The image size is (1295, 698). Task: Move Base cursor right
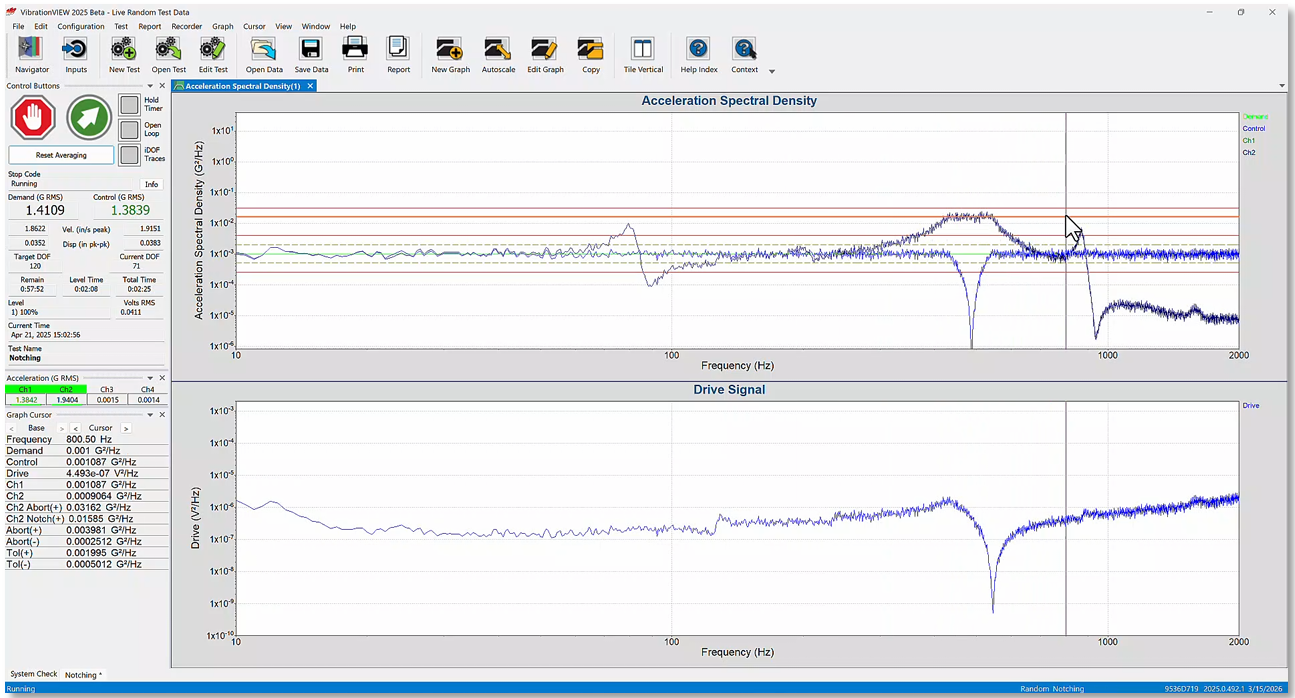[62, 428]
